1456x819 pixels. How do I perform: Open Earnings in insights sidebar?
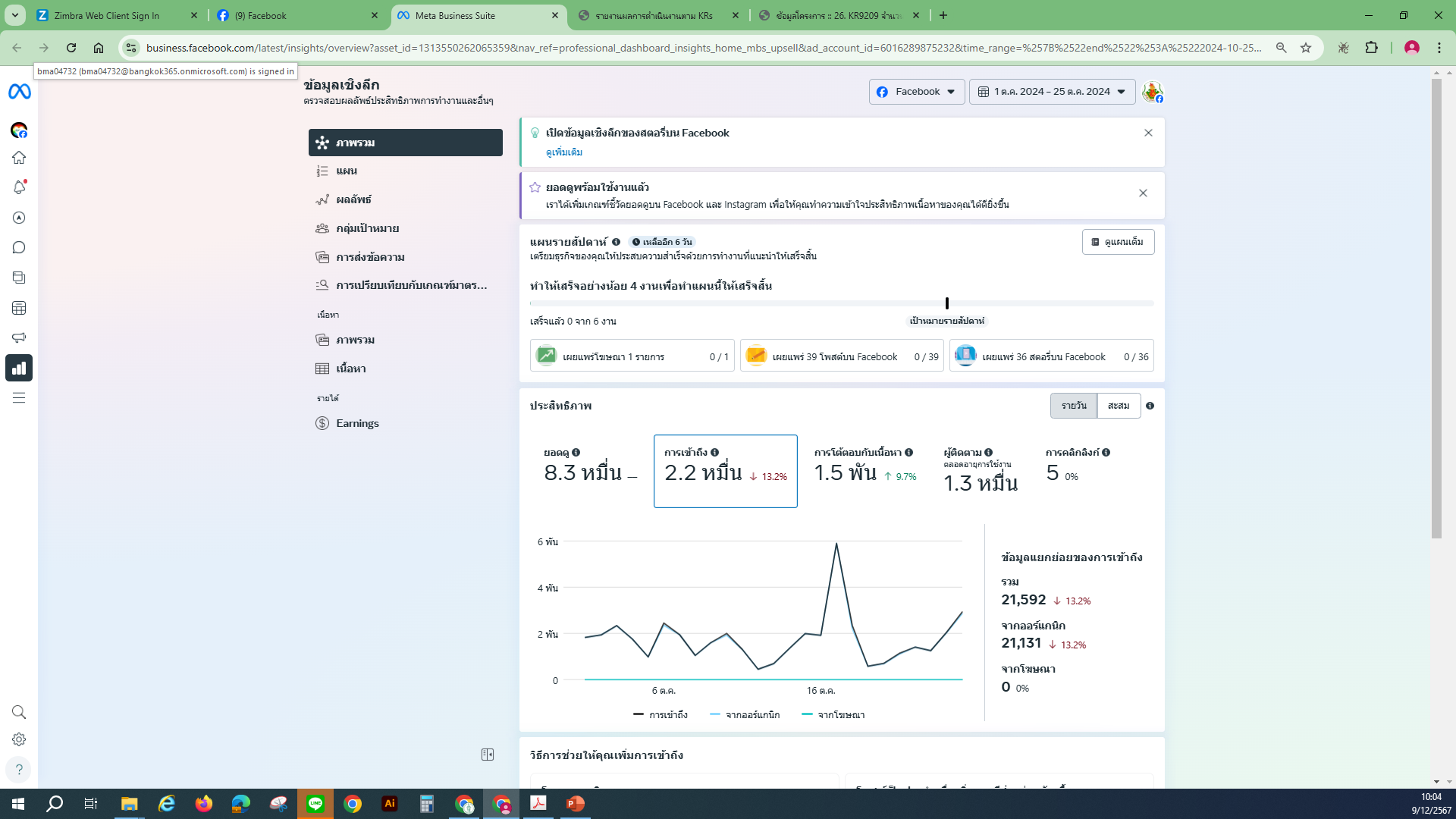[406, 423]
